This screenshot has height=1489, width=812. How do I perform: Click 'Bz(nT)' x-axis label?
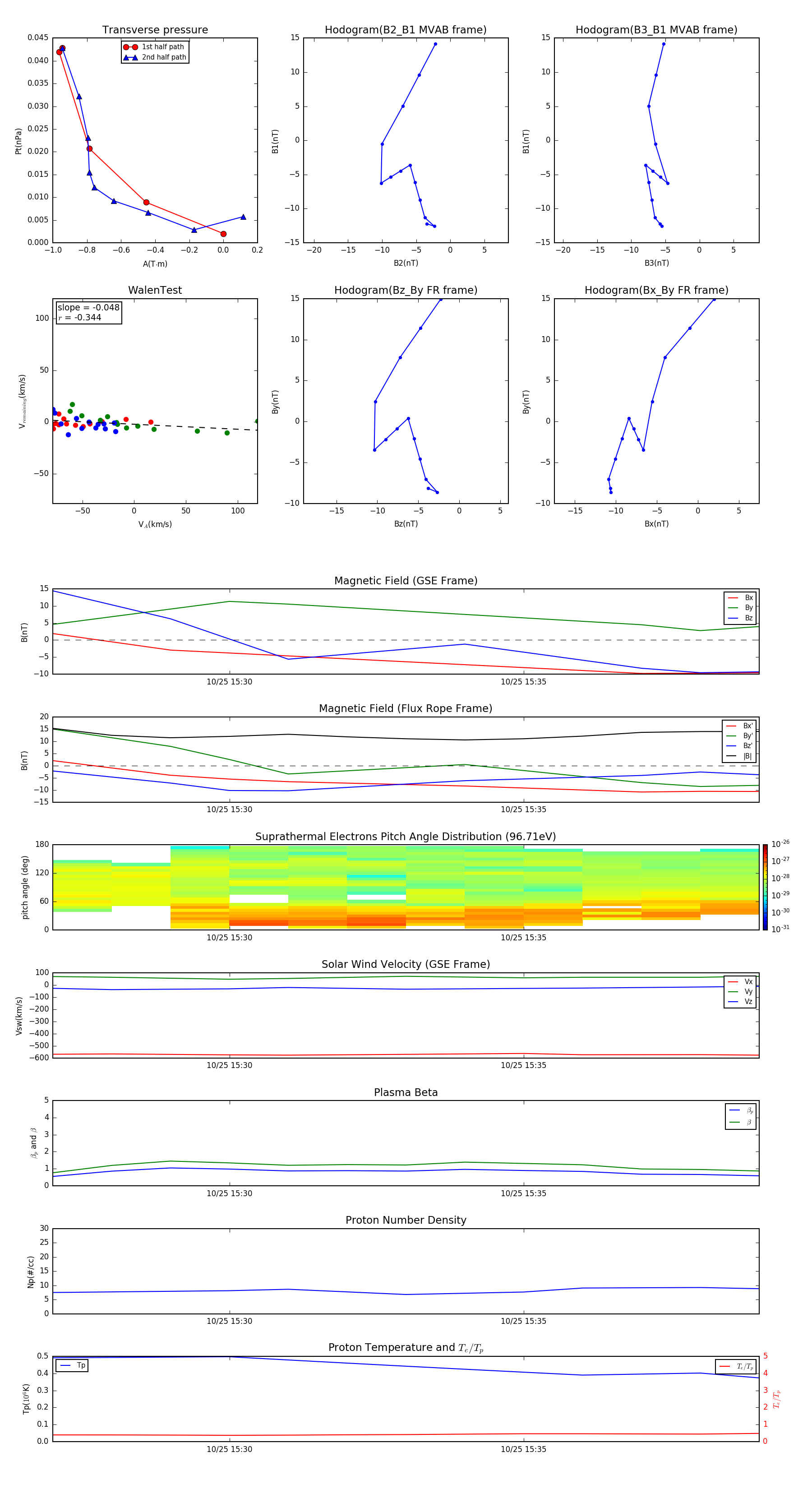[x=406, y=524]
